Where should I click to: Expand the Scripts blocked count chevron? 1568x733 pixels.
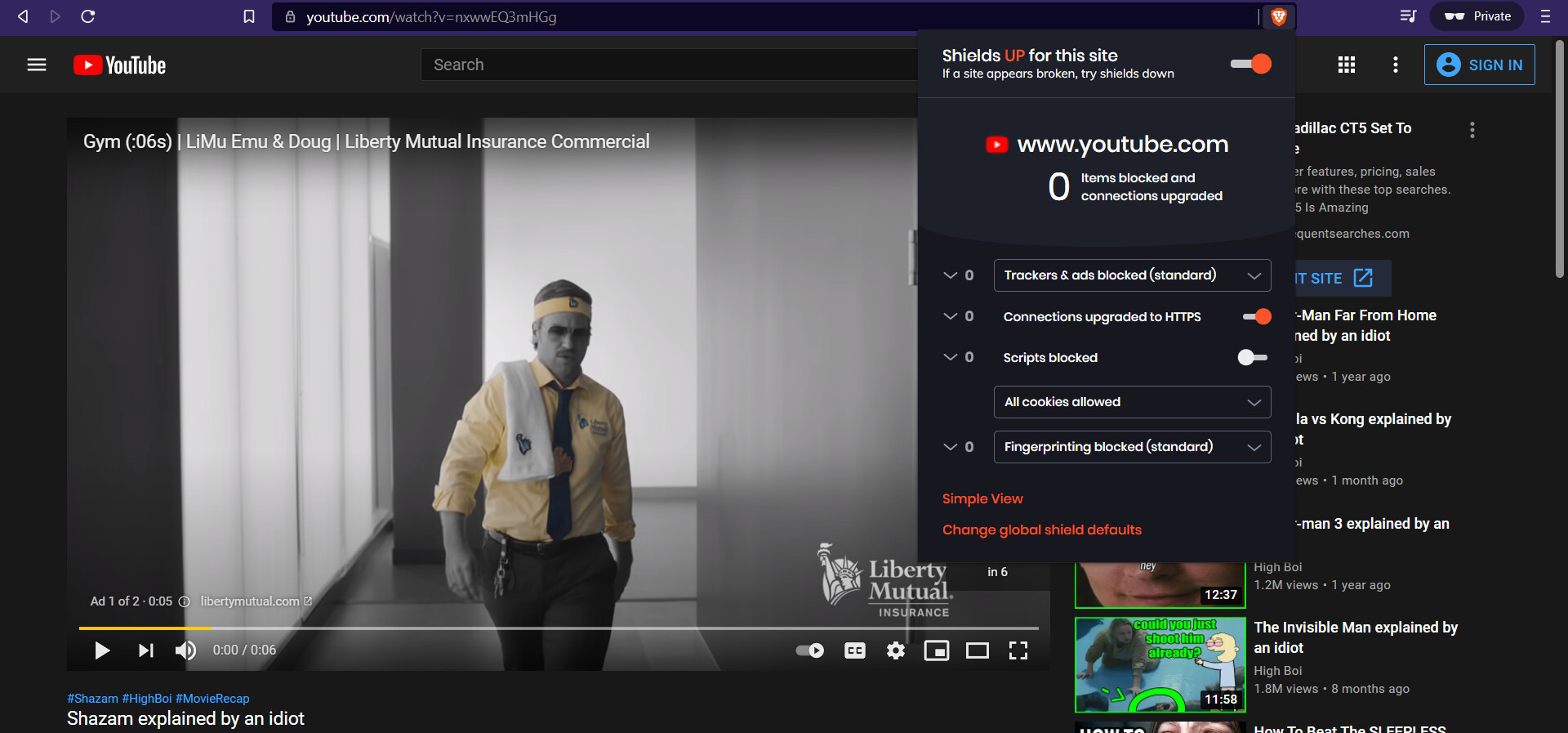(950, 357)
